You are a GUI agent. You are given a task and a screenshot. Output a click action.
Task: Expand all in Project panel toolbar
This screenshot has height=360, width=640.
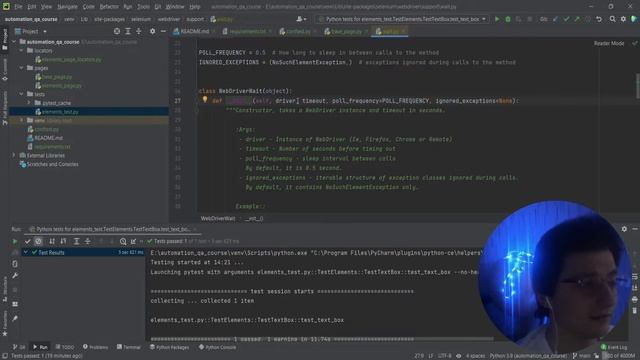(128, 31)
